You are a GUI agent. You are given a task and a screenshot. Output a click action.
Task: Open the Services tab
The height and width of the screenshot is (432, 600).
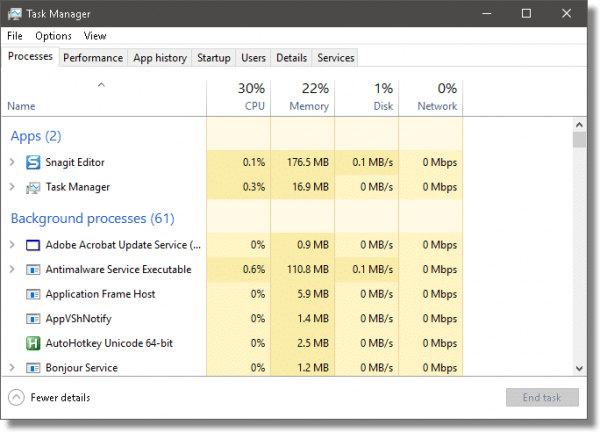point(335,58)
